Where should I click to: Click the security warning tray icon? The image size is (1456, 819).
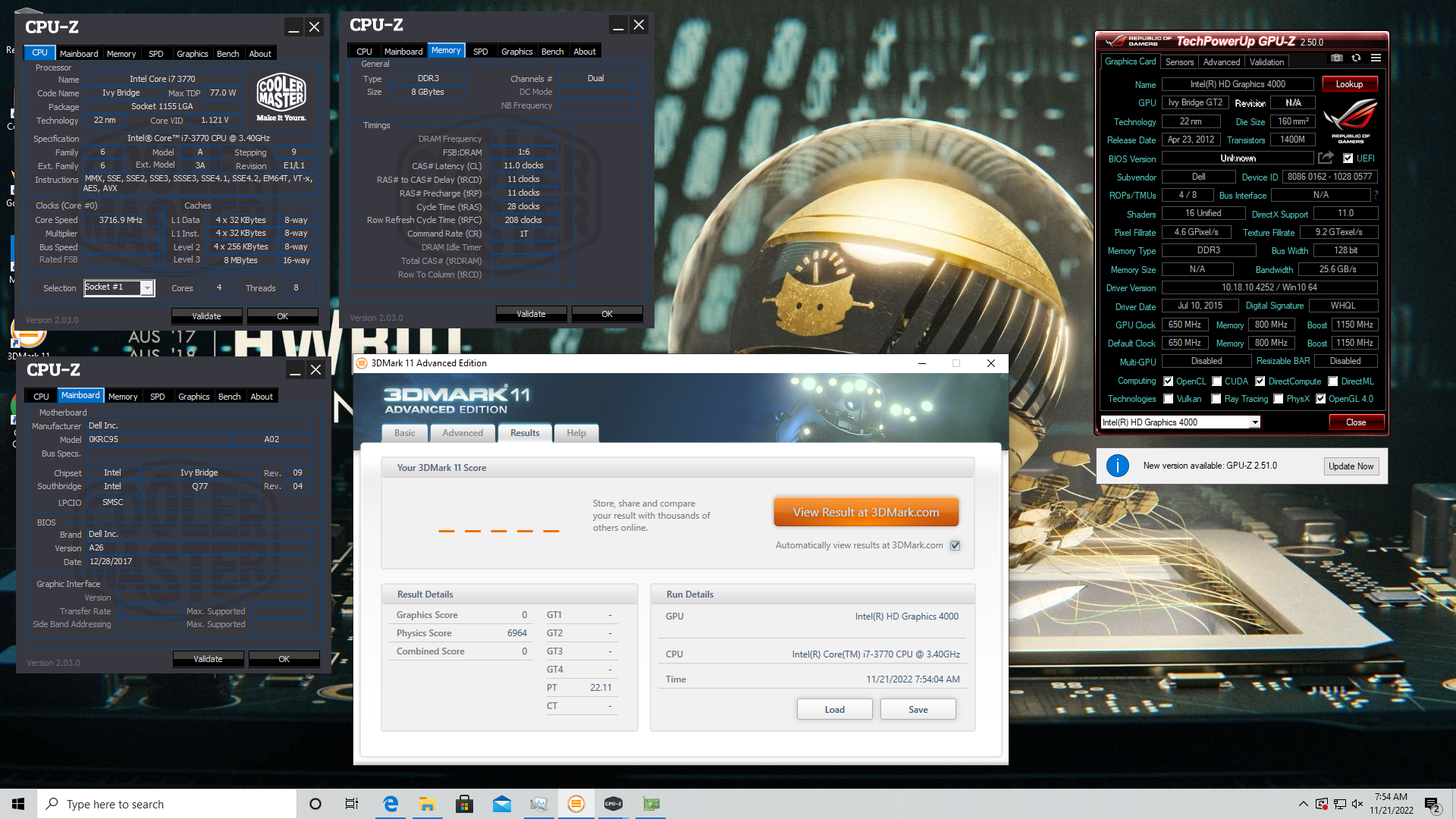click(x=1322, y=804)
